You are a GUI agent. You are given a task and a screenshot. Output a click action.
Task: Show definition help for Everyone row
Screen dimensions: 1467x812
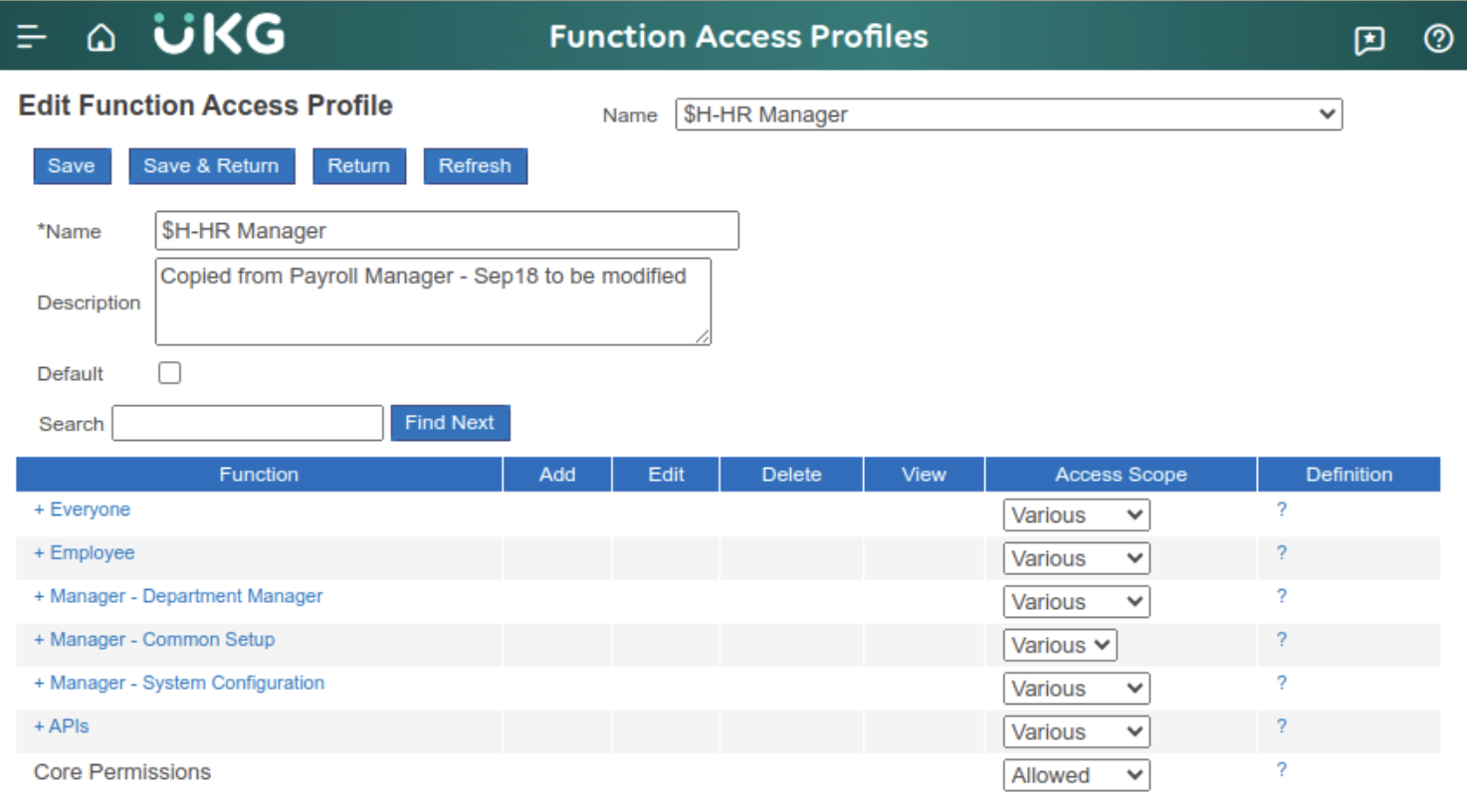(x=1282, y=509)
